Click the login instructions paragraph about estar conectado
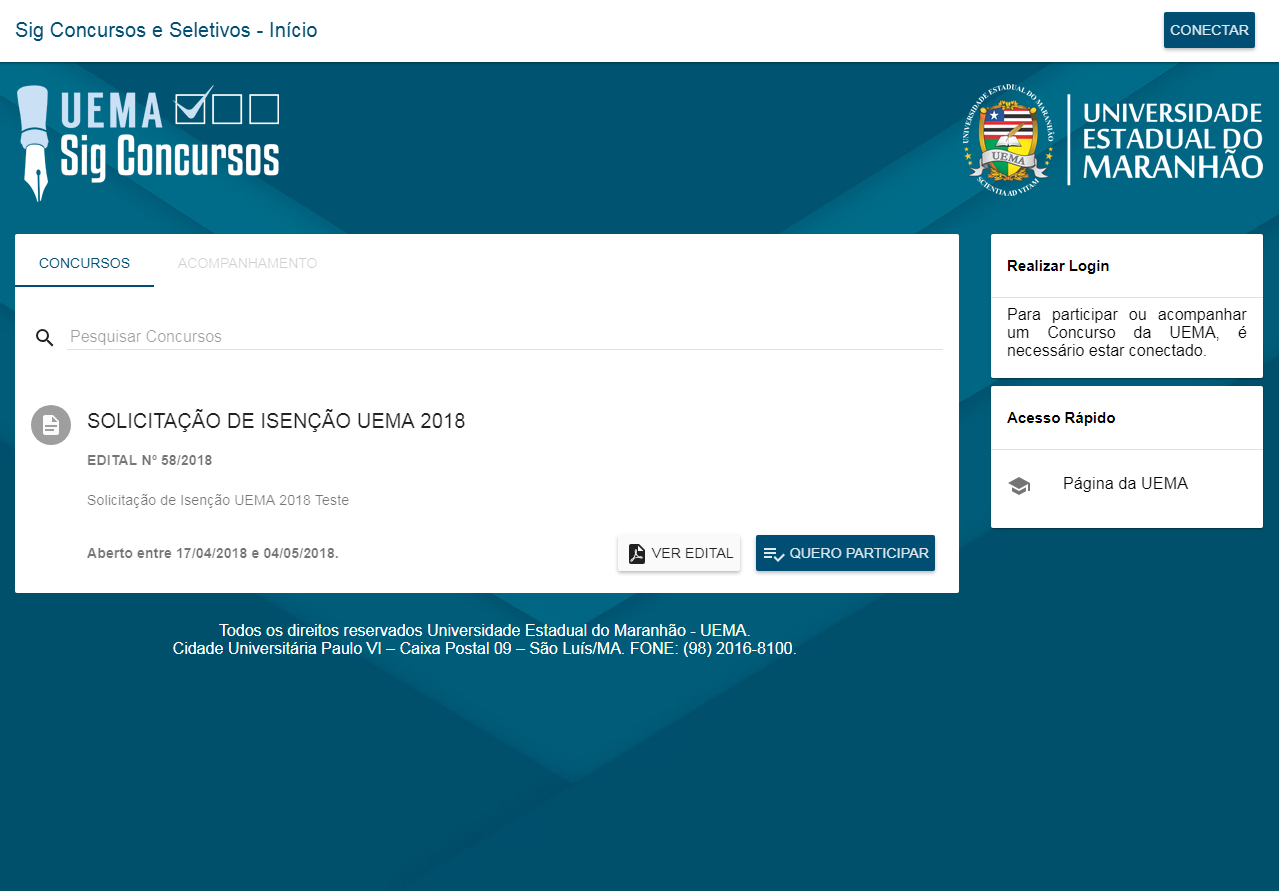This screenshot has width=1279, height=891. pyautogui.click(x=1127, y=333)
